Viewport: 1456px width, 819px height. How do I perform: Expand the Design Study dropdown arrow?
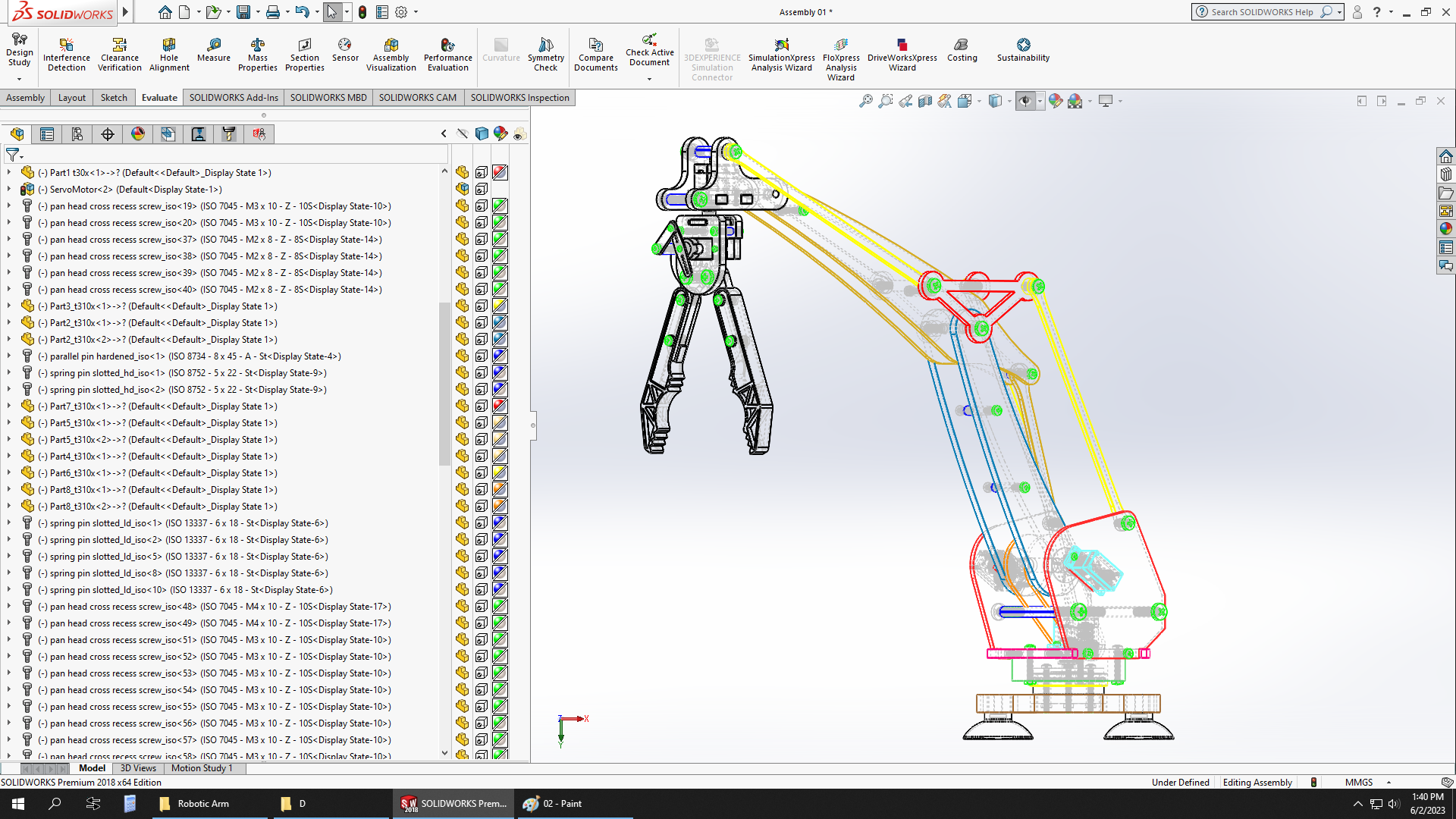point(19,79)
